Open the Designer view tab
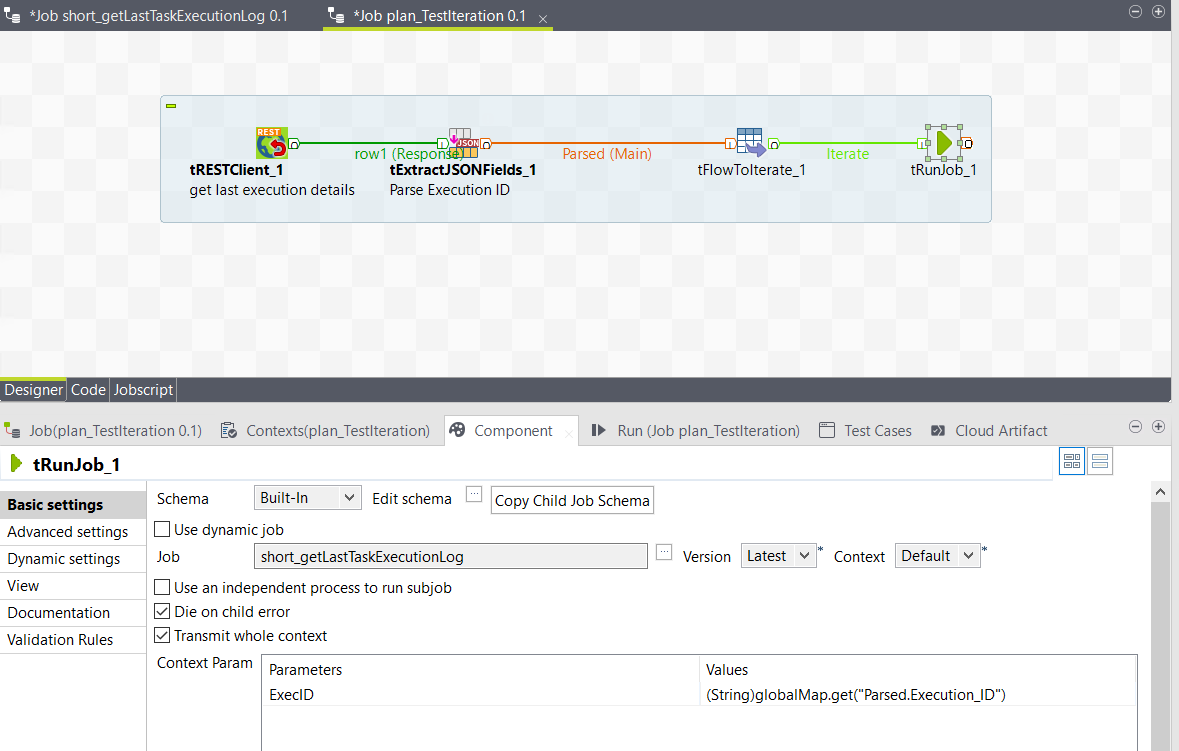 click(x=33, y=389)
